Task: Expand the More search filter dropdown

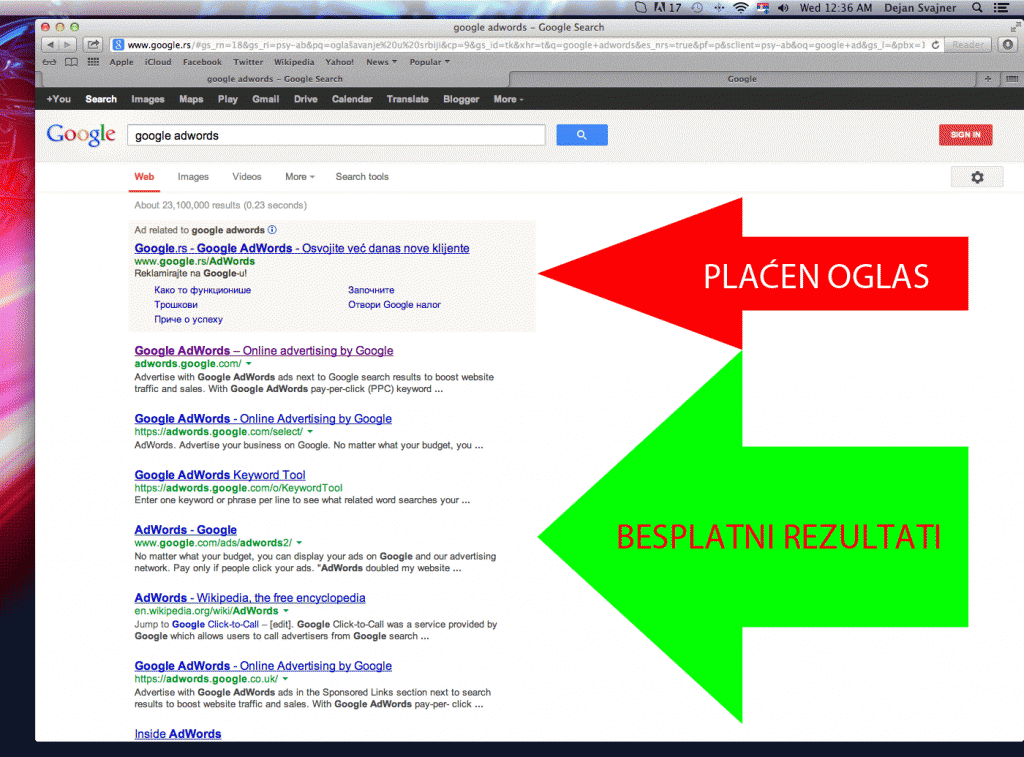Action: click(300, 177)
